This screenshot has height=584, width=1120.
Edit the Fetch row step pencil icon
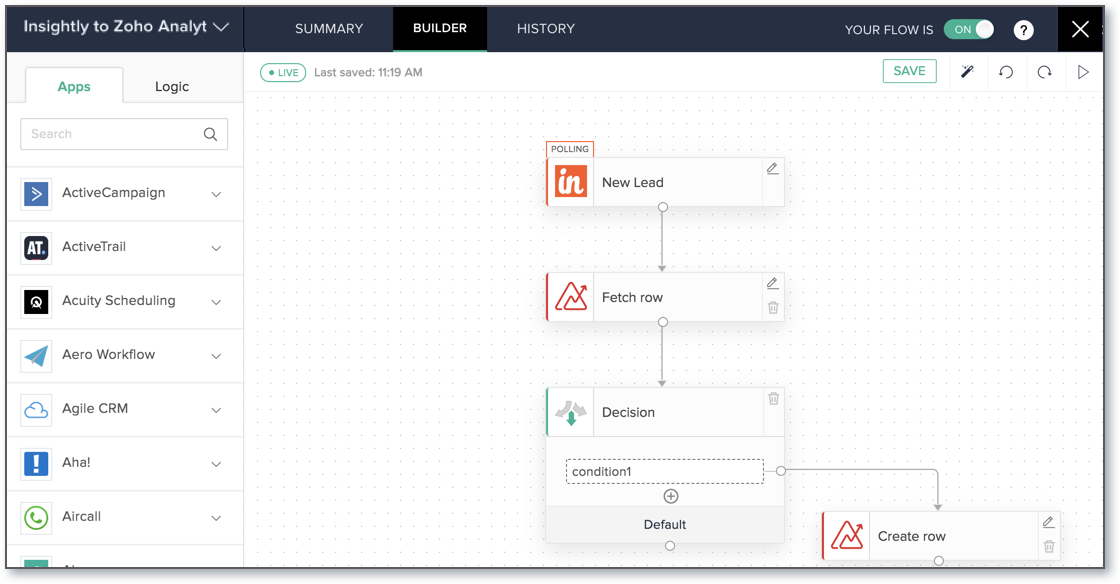click(772, 283)
